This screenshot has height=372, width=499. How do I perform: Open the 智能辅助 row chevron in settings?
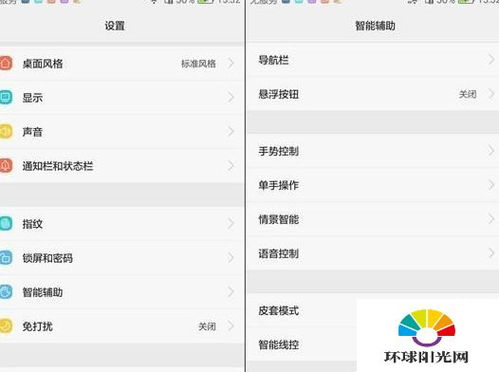coord(231,292)
